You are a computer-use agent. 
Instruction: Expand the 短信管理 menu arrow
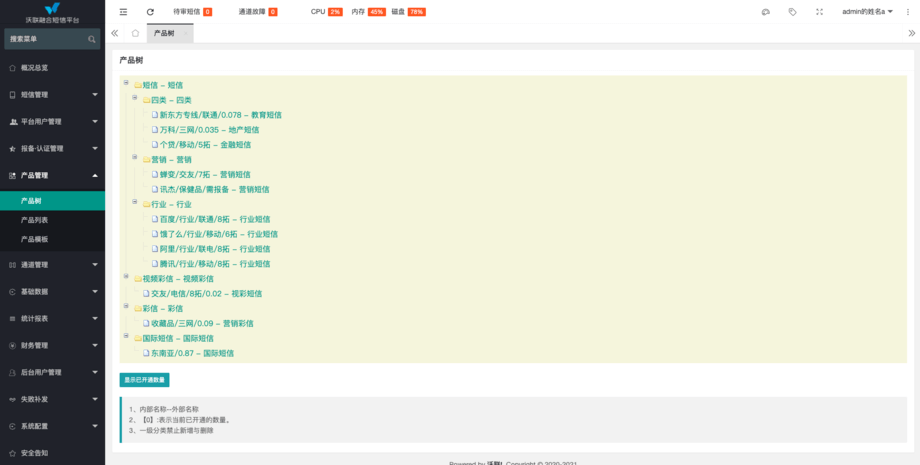coord(95,94)
